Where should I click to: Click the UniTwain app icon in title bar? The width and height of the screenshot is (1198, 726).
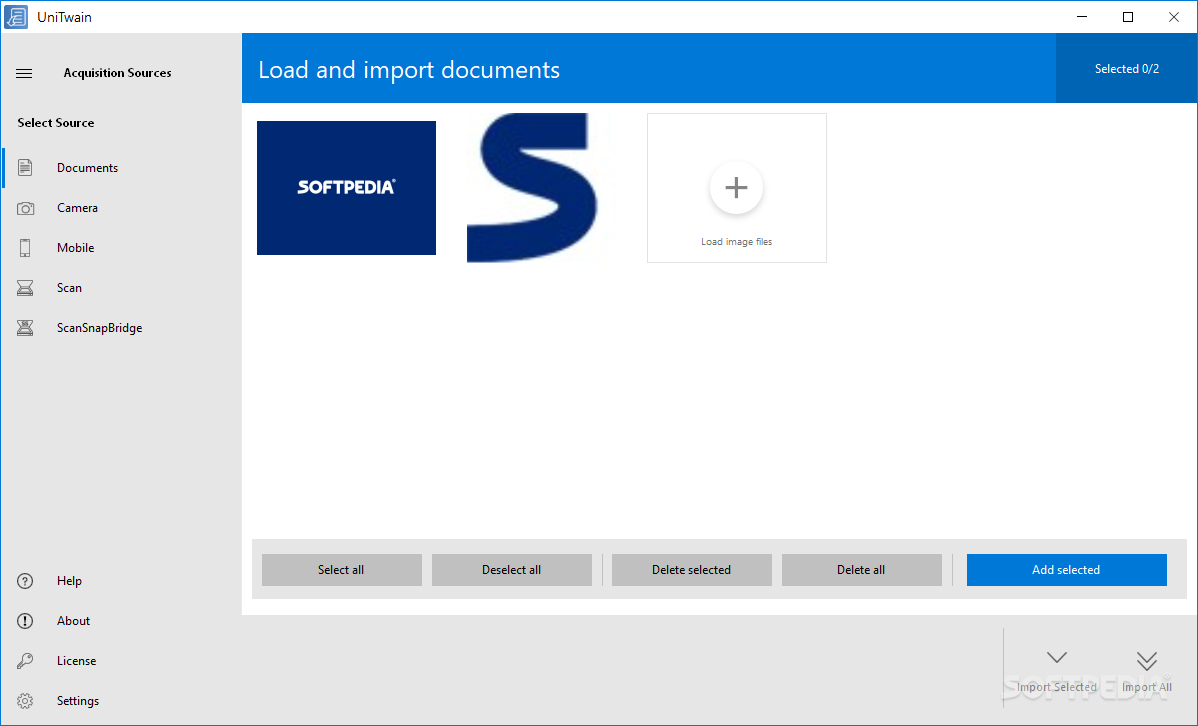(16, 17)
